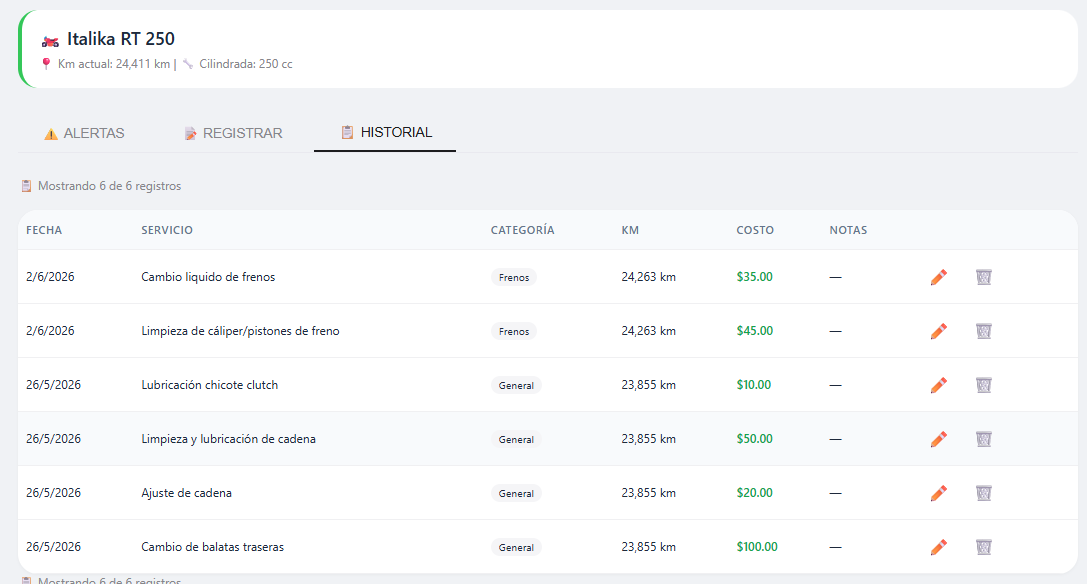Click the Italika RT 250 motorcycle title
This screenshot has height=584, width=1087.
click(x=121, y=39)
